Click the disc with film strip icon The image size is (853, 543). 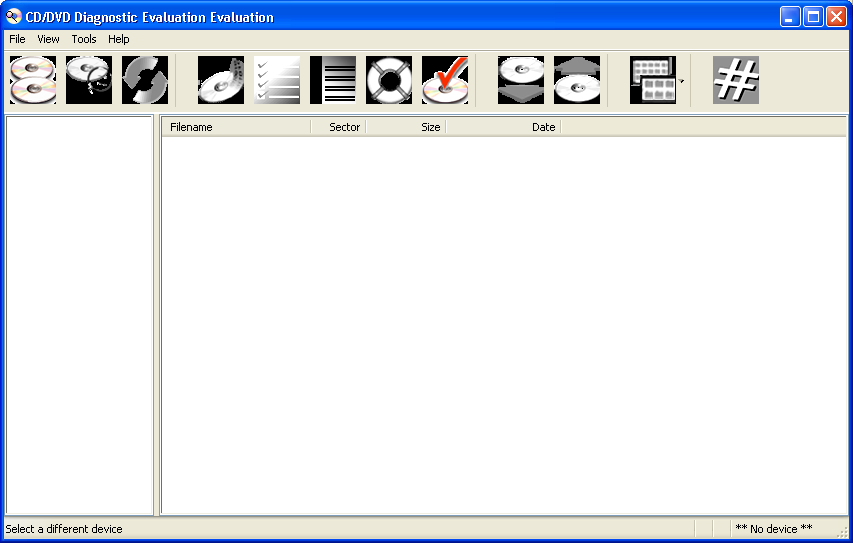[x=221, y=80]
